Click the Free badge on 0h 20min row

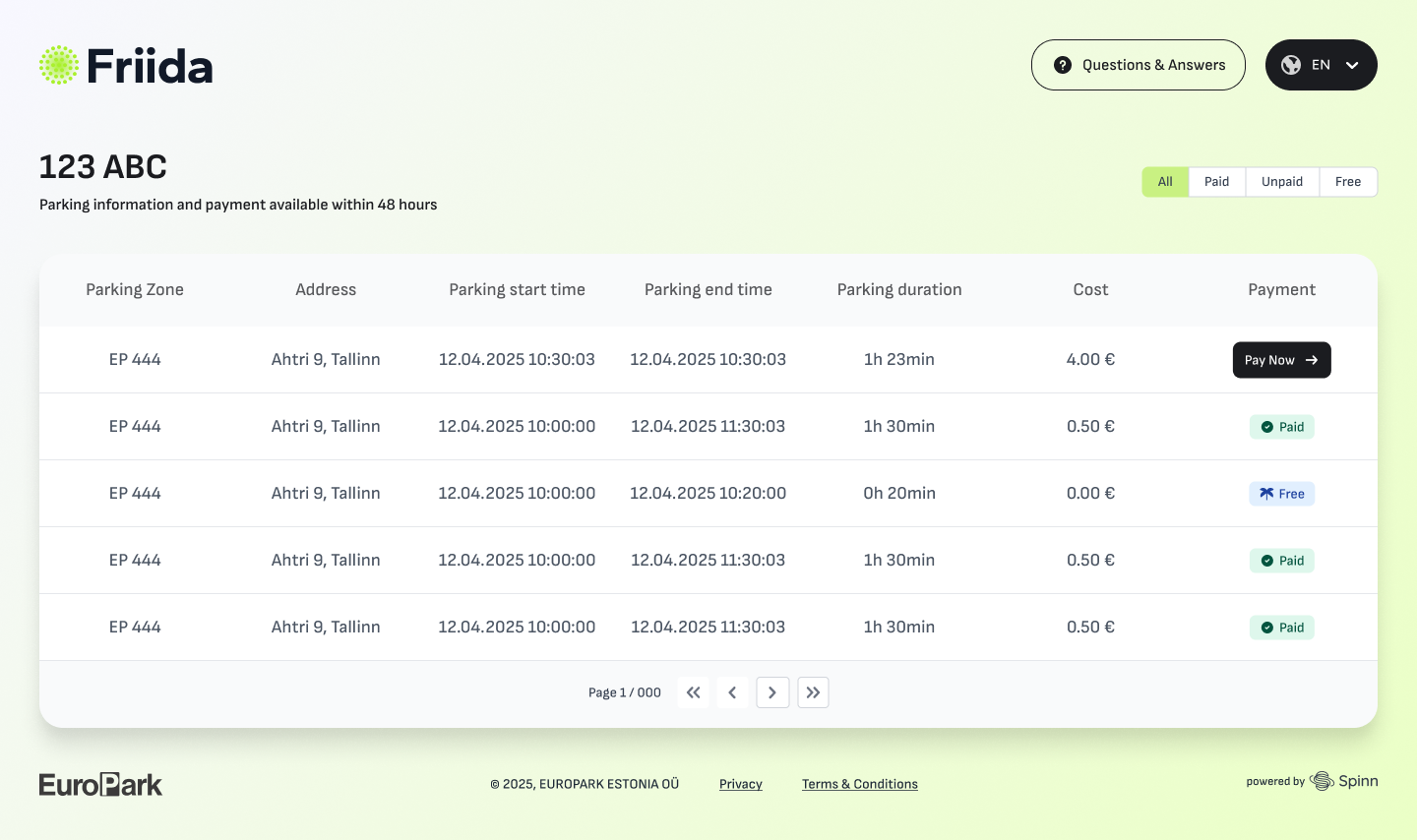[x=1281, y=494]
